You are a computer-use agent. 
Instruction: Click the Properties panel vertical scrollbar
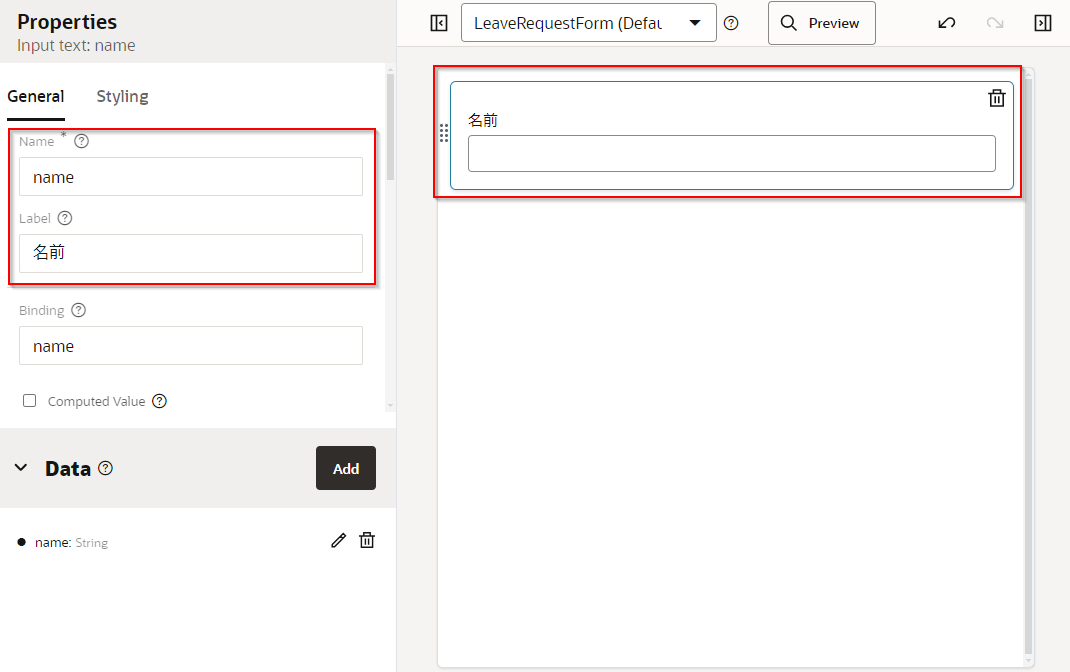coord(390,130)
